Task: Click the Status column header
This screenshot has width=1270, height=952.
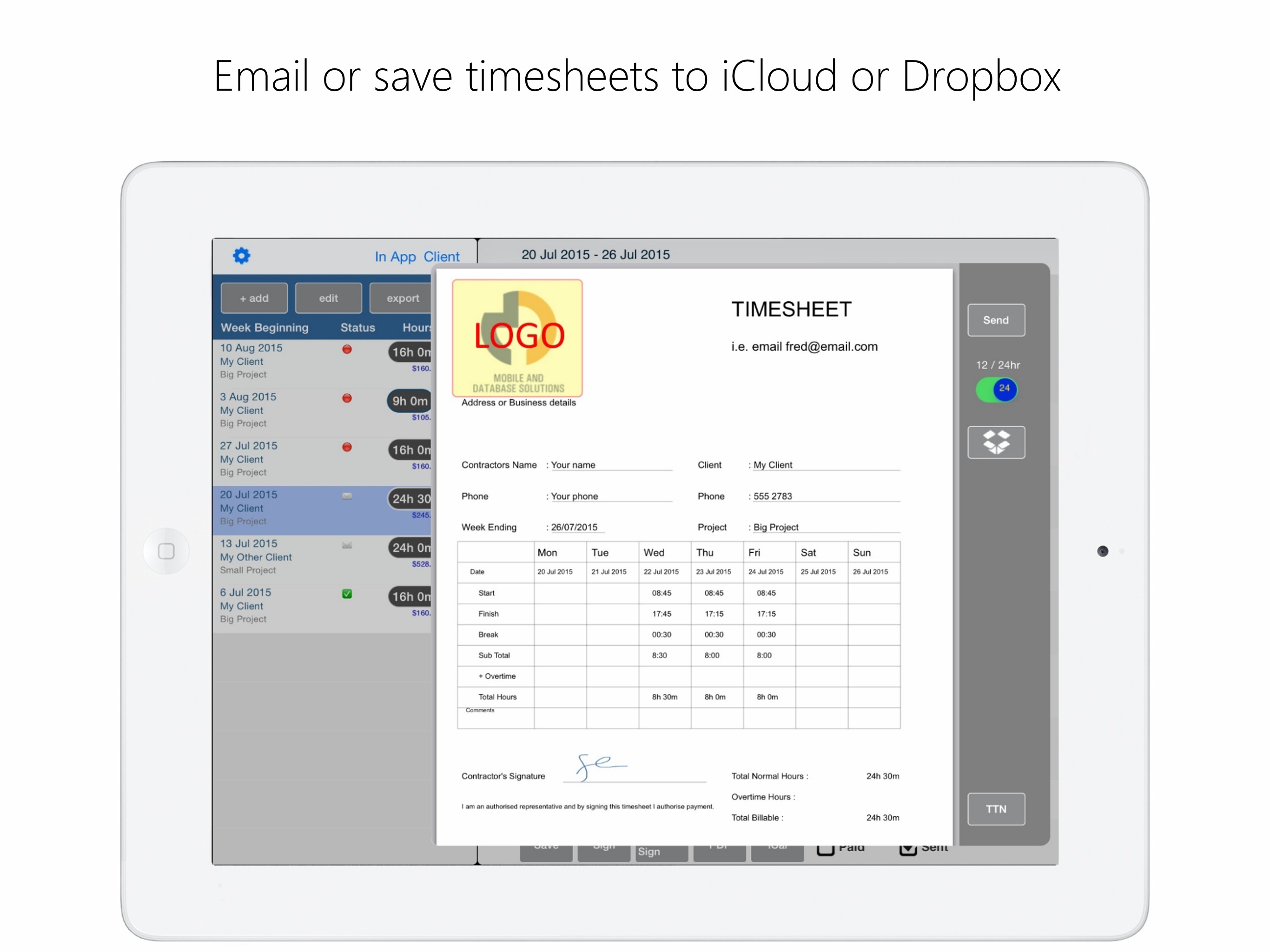Action: pos(357,327)
